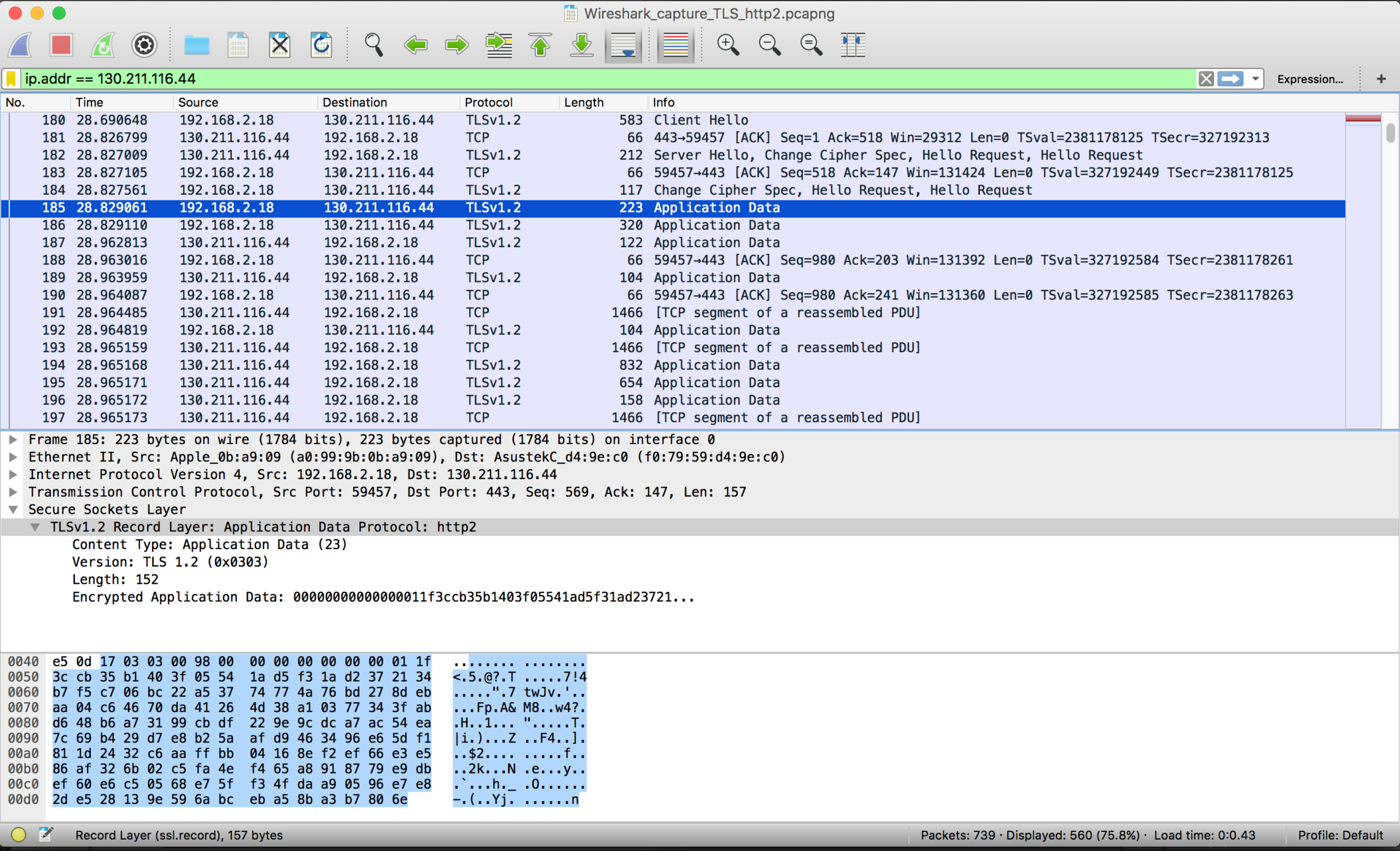Click the reload capture file icon
Viewport: 1400px width, 851px height.
(321, 45)
